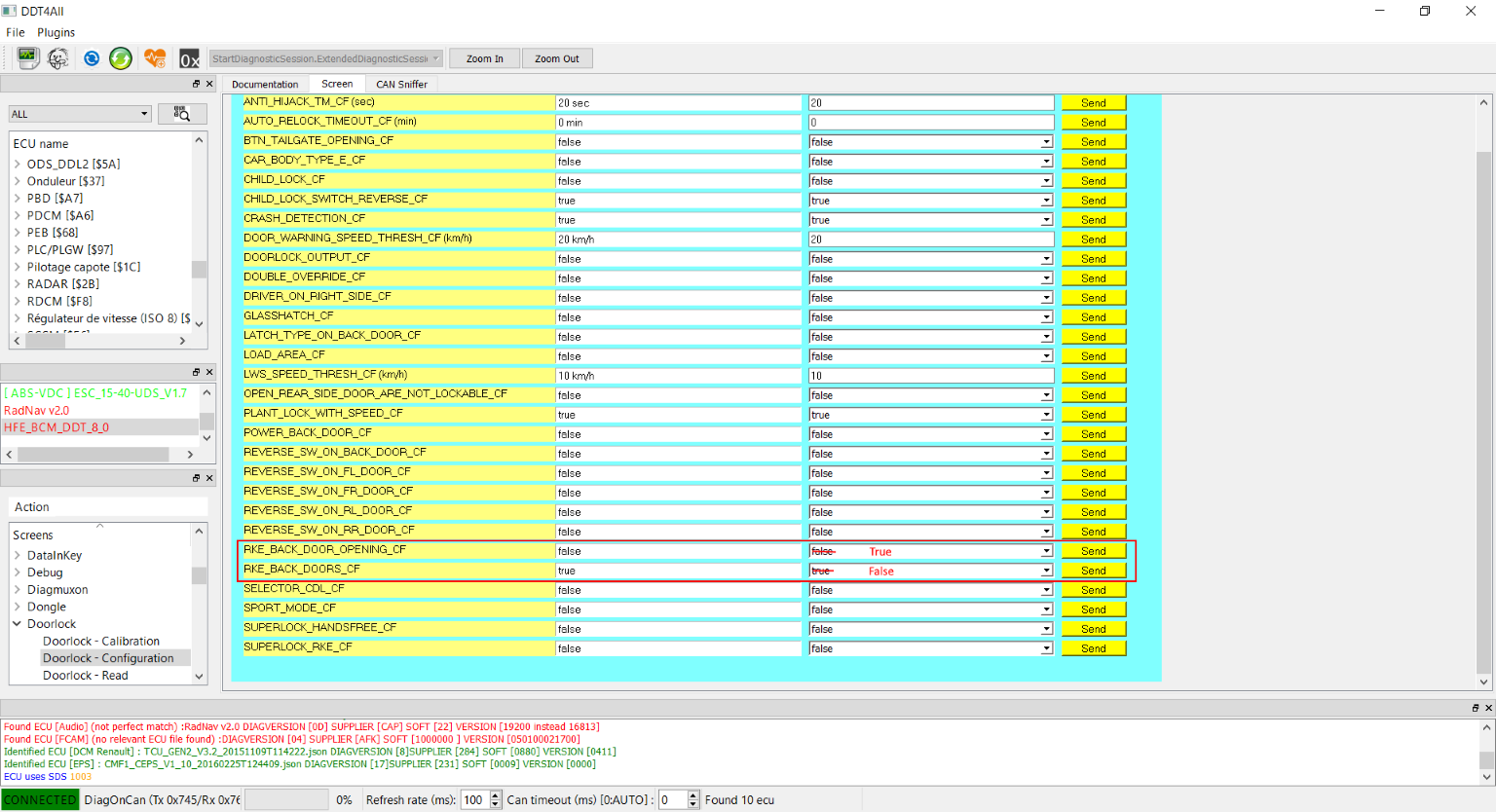This screenshot has height=812, width=1496.
Task: Click the Zoom Out button
Action: coord(557,58)
